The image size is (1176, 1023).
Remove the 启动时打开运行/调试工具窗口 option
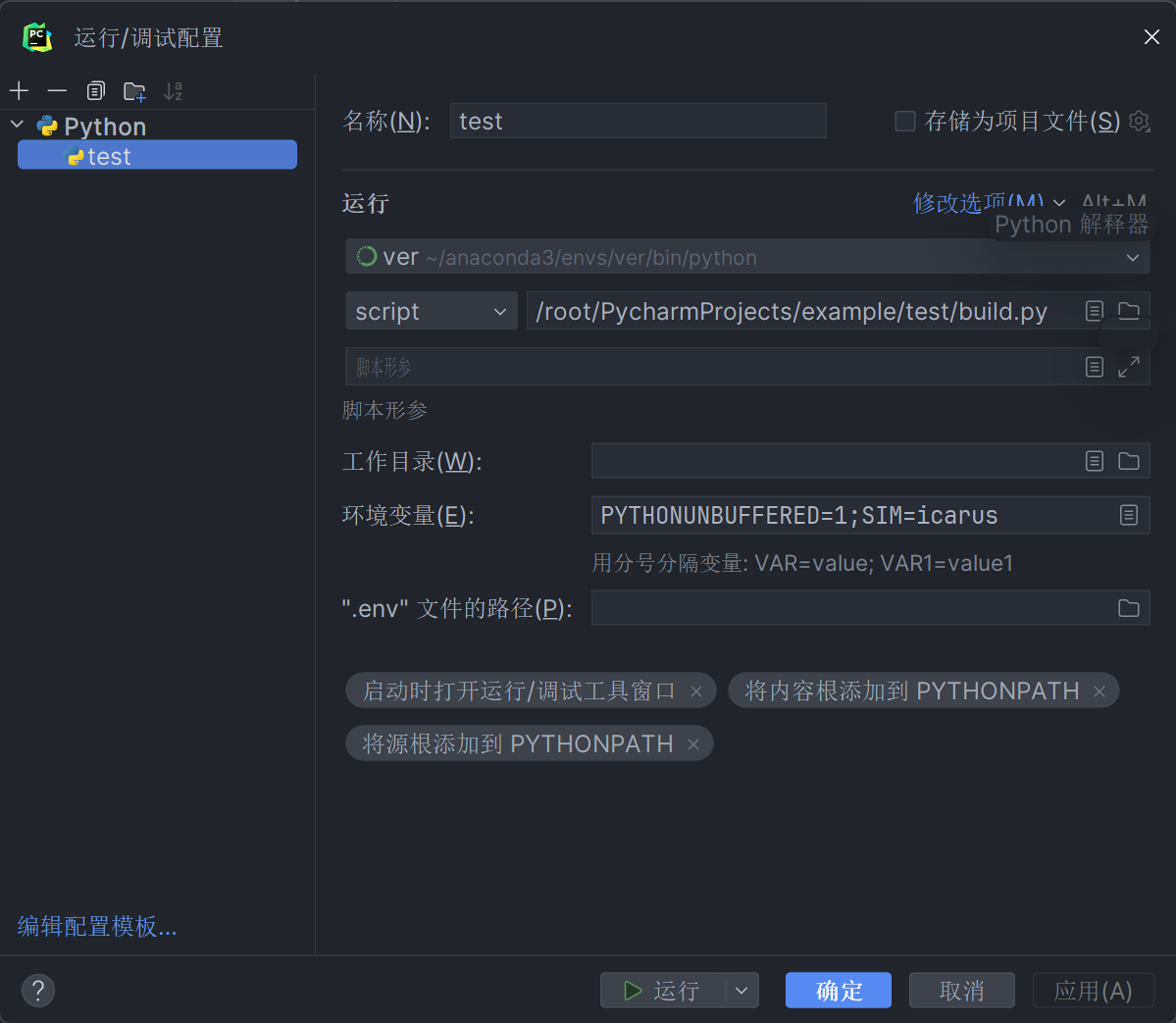click(x=695, y=691)
